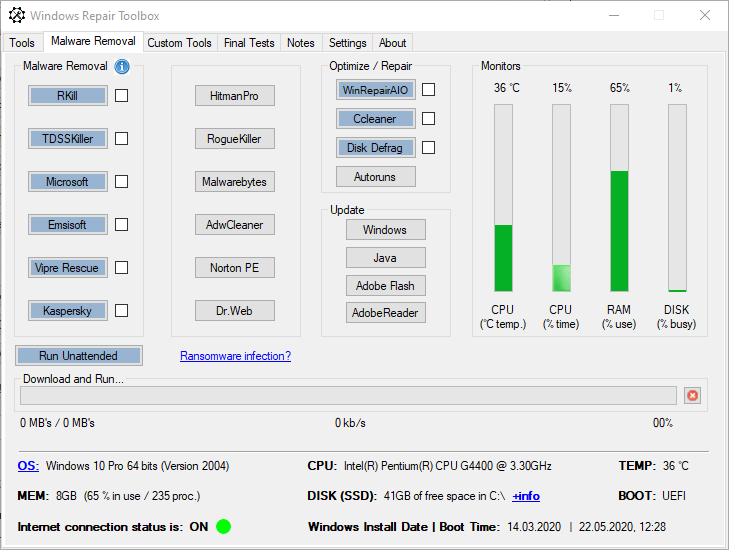Click the 41GB of free space text
Viewport: 729px width, 550px height.
pos(444,496)
